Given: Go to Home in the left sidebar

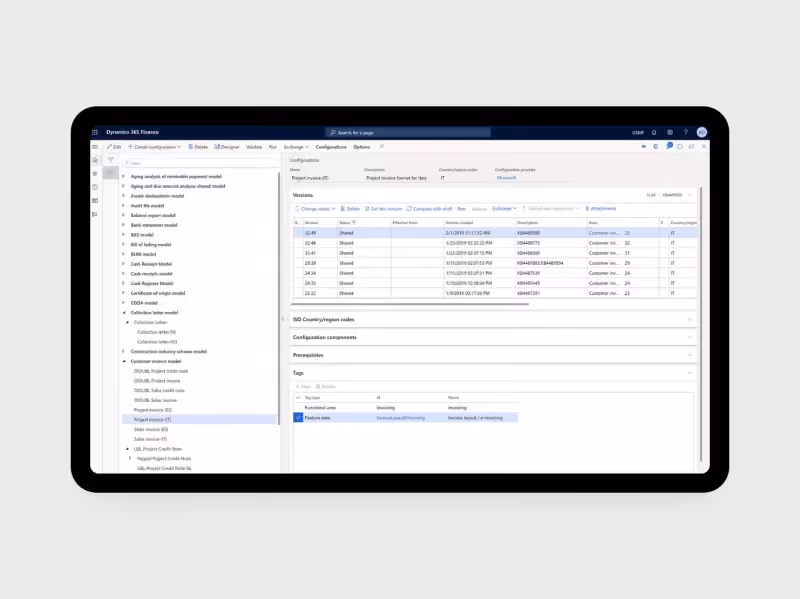Looking at the screenshot, I should tap(95, 160).
